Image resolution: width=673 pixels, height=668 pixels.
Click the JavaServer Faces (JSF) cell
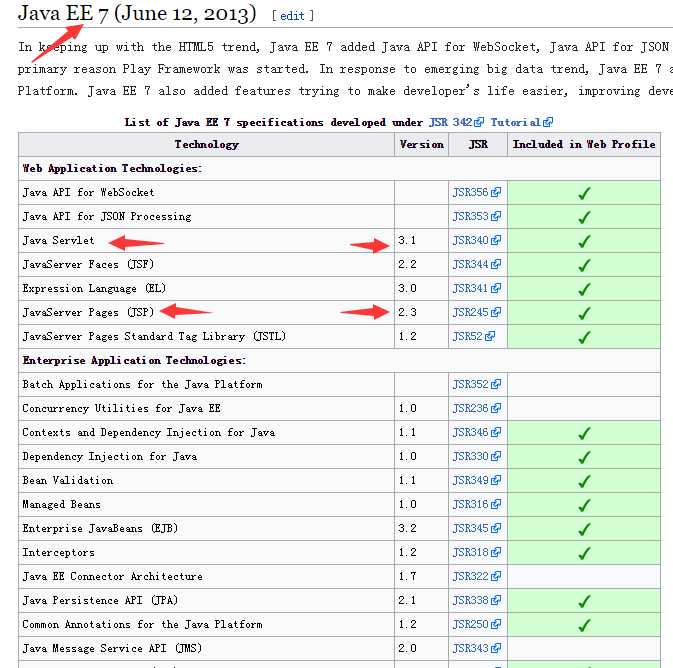click(206, 264)
